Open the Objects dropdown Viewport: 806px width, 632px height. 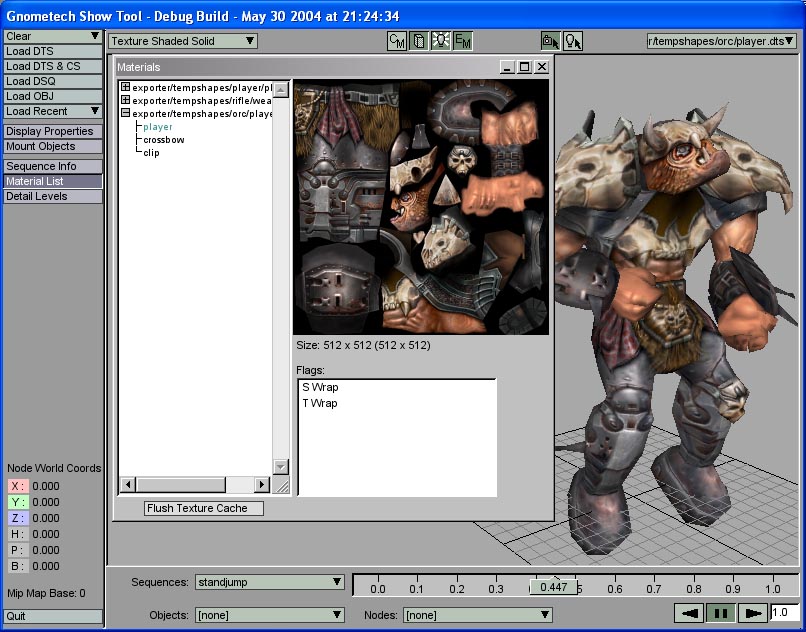pos(269,615)
